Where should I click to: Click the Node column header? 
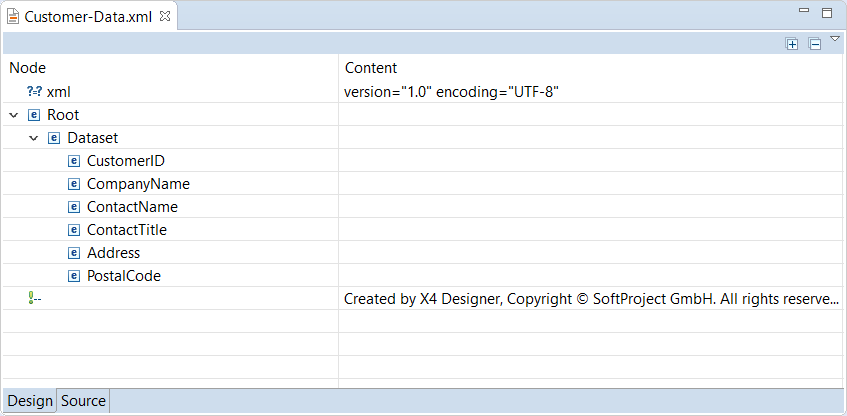click(x=28, y=68)
